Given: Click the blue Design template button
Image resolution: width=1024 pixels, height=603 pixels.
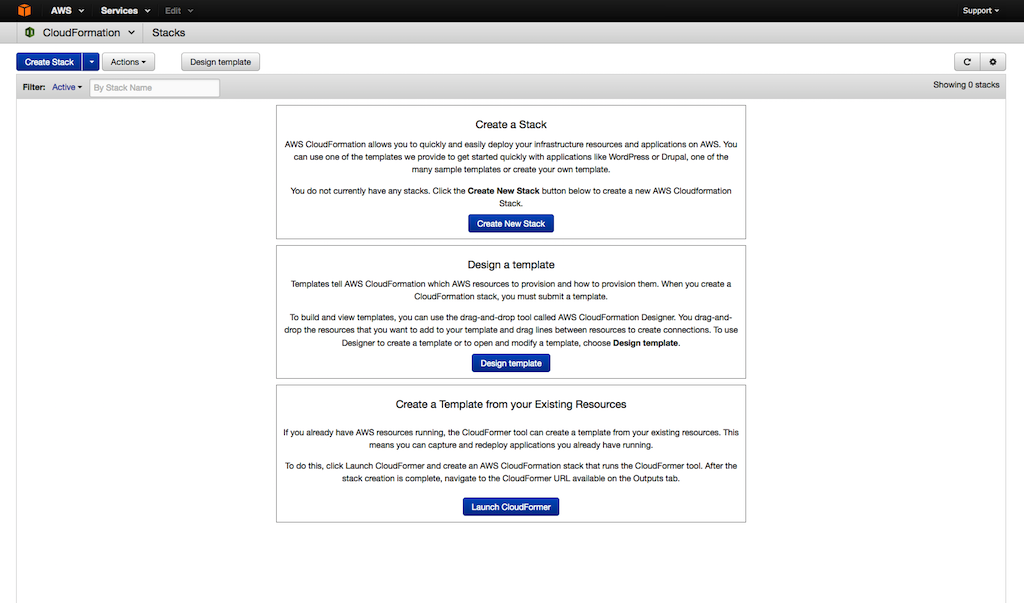Looking at the screenshot, I should pyautogui.click(x=511, y=363).
